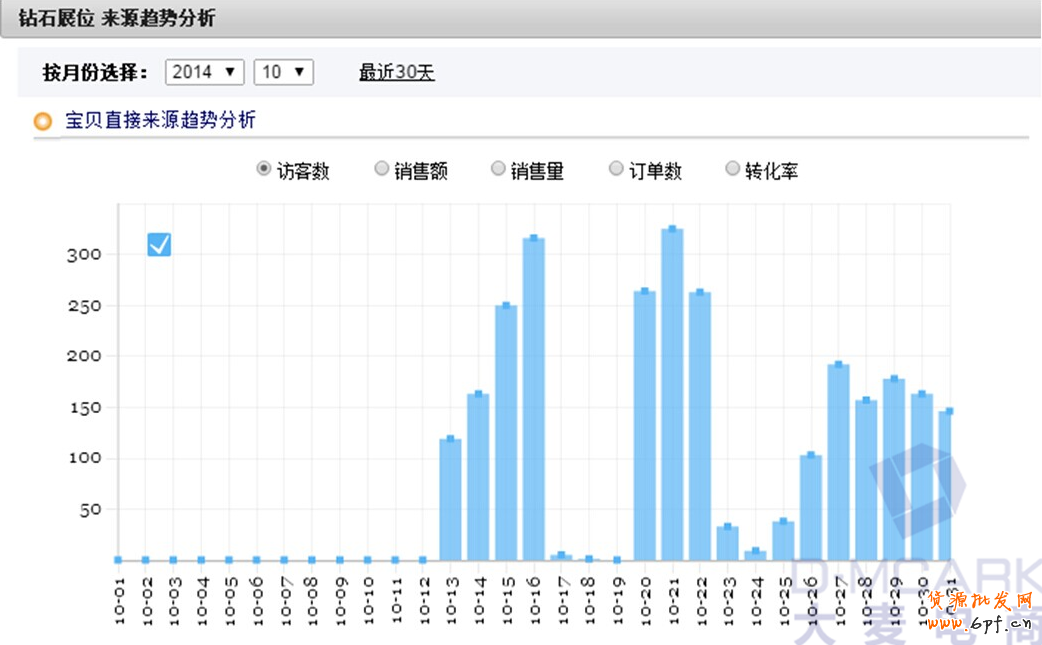
Task: Select the 转化率 radio button
Action: click(732, 169)
